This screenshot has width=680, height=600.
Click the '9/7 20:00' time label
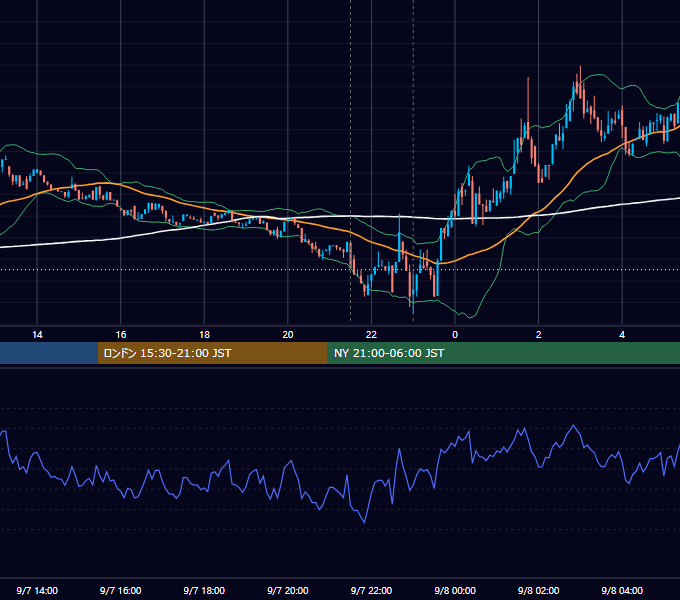tap(288, 590)
